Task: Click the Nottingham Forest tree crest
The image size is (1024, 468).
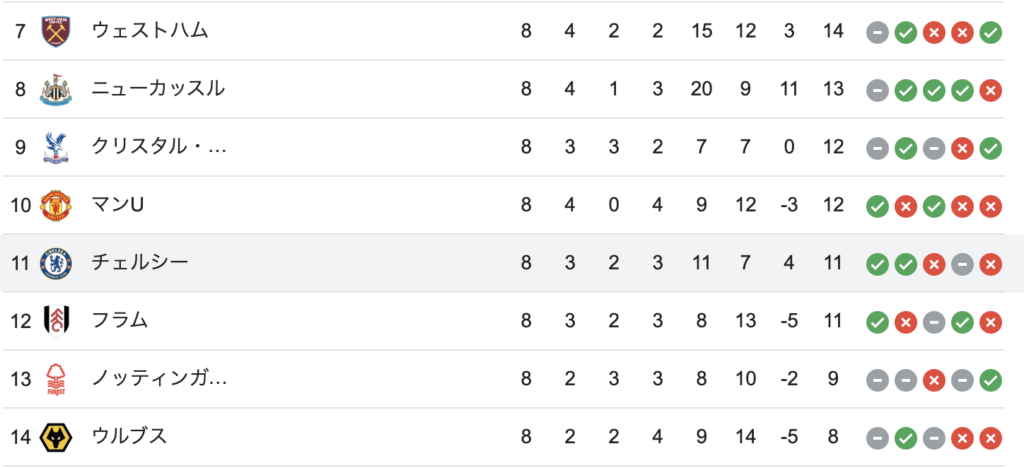Action: 56,379
